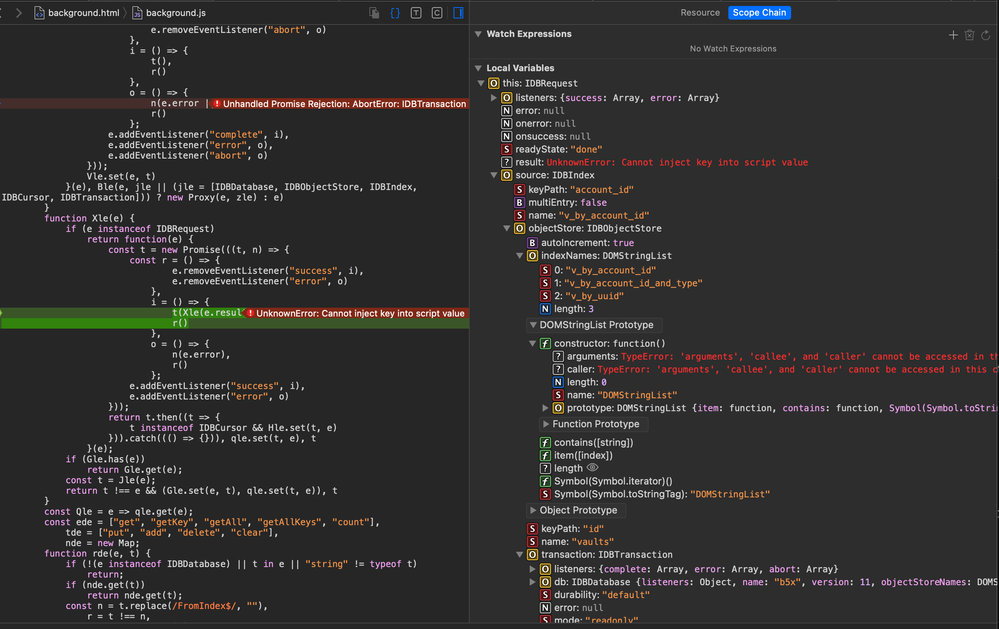Click the copy icon in source toolbar

[x=374, y=13]
